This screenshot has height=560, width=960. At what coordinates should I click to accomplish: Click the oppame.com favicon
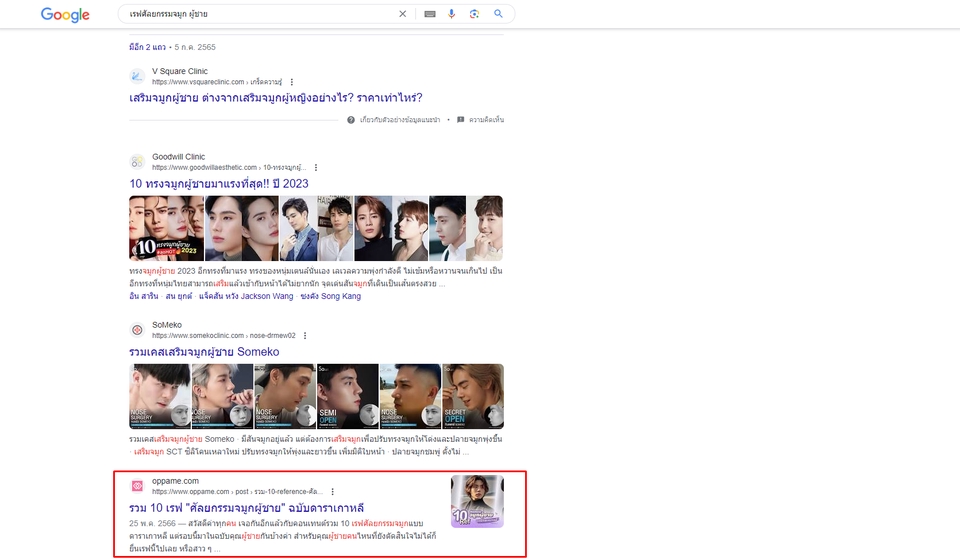pos(137,486)
